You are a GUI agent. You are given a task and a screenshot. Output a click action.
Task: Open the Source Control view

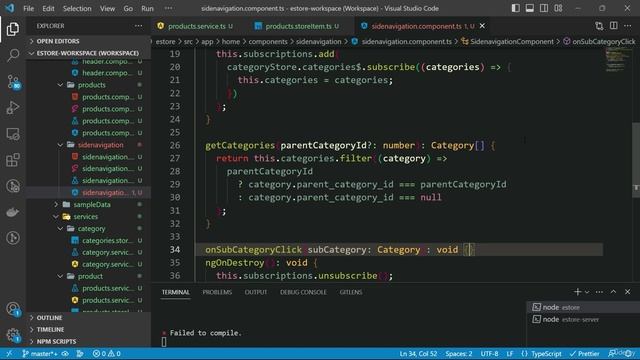(13, 82)
